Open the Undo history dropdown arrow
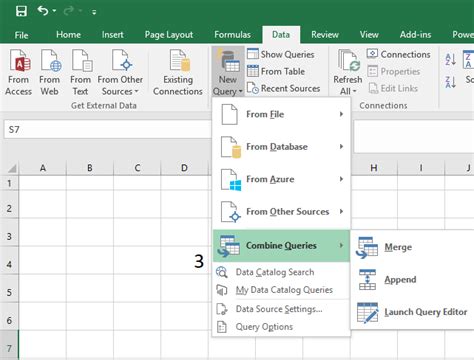474x360 pixels. click(54, 12)
